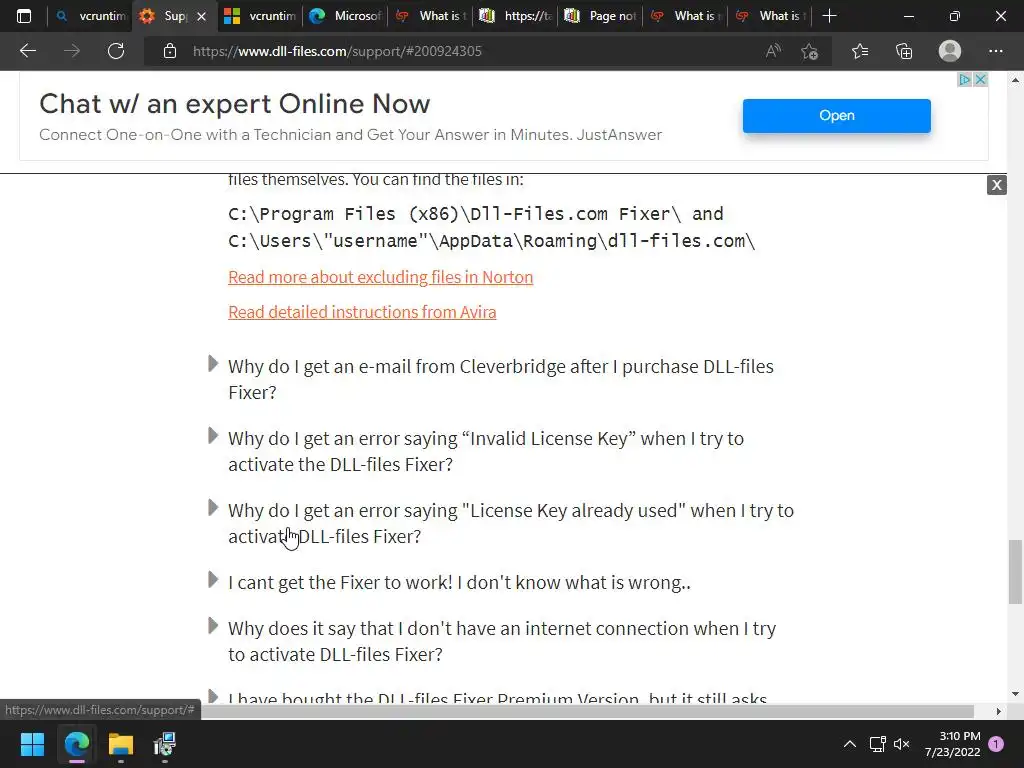Screen dimensions: 1024x768
Task: Refresh the current page
Action: 116,51
